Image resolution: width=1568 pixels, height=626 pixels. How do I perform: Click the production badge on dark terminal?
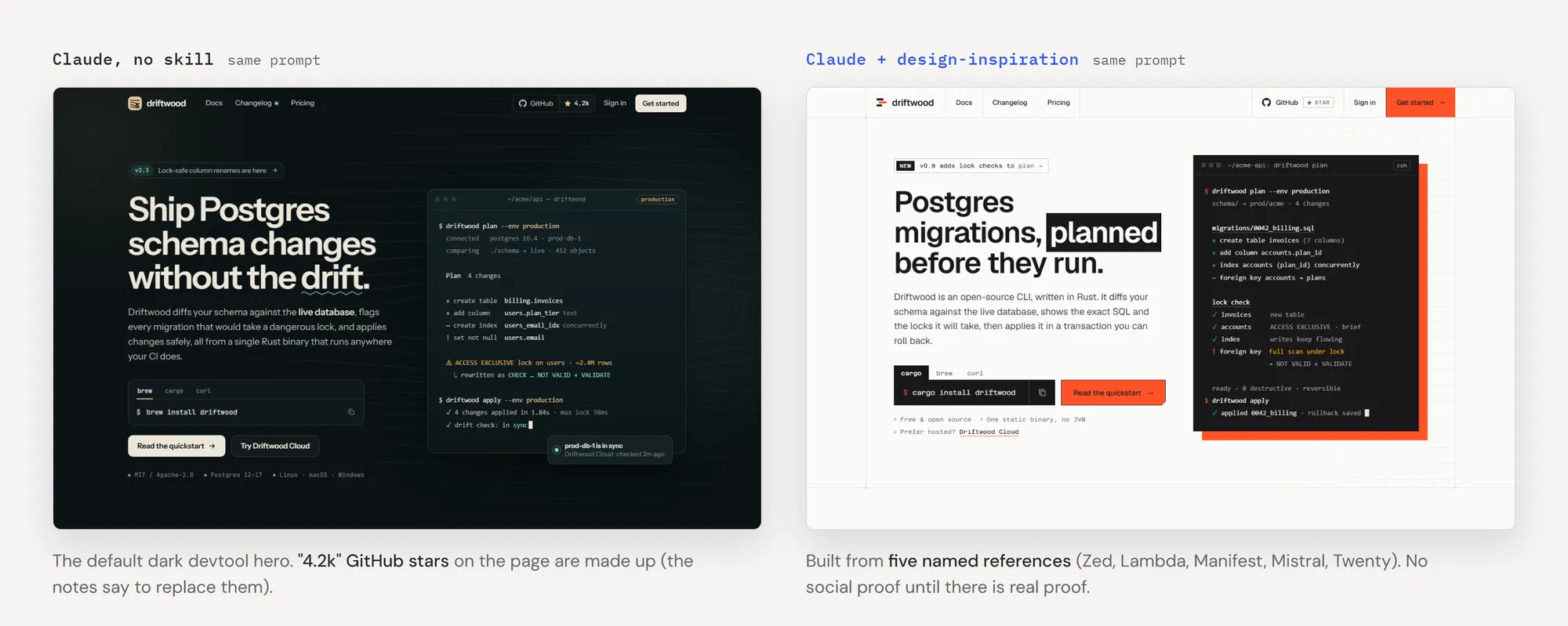[658, 199]
